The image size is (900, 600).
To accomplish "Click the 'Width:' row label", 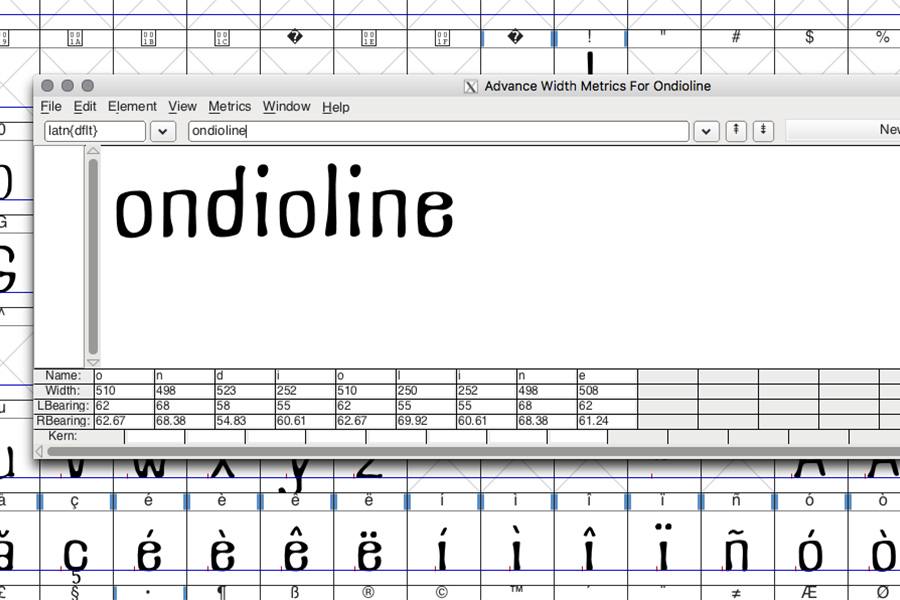I will [x=63, y=390].
